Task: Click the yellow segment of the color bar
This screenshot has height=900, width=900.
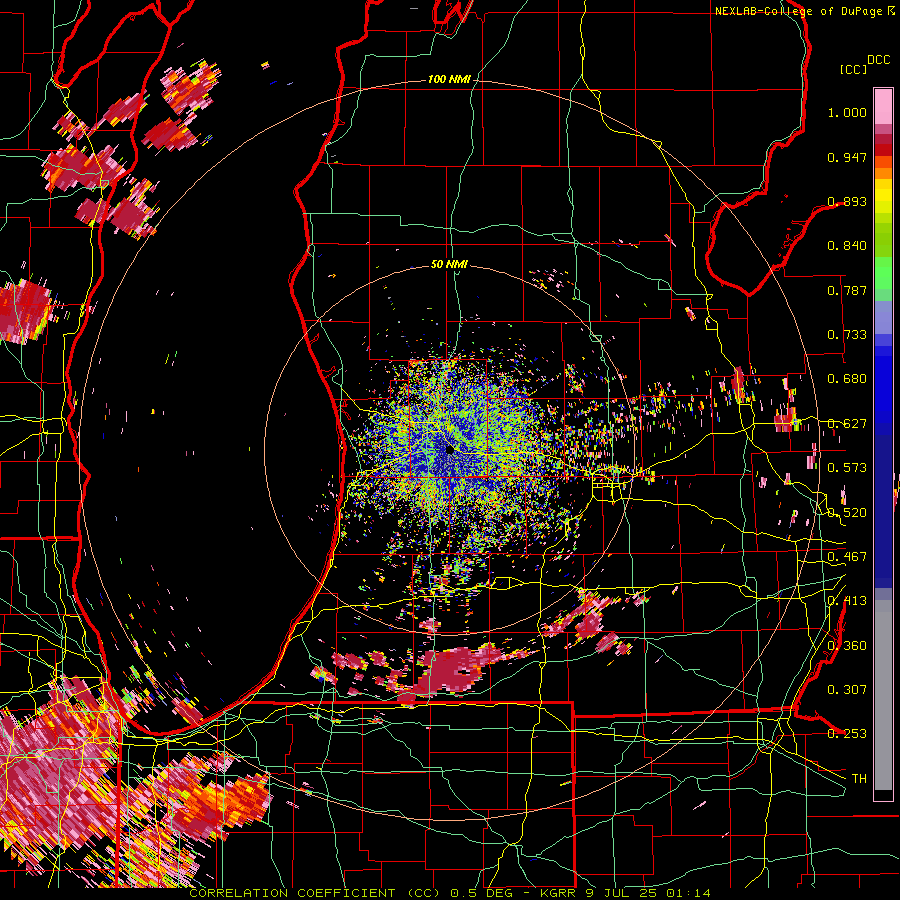Action: (883, 196)
